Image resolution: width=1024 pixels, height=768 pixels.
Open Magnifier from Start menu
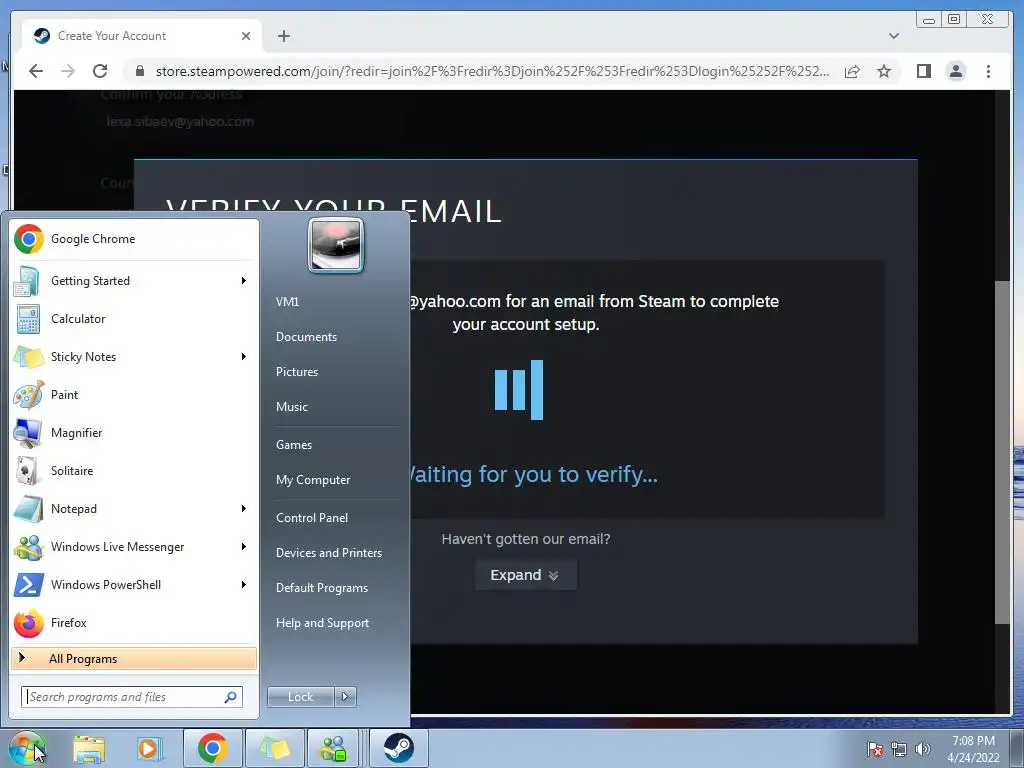pos(135,432)
